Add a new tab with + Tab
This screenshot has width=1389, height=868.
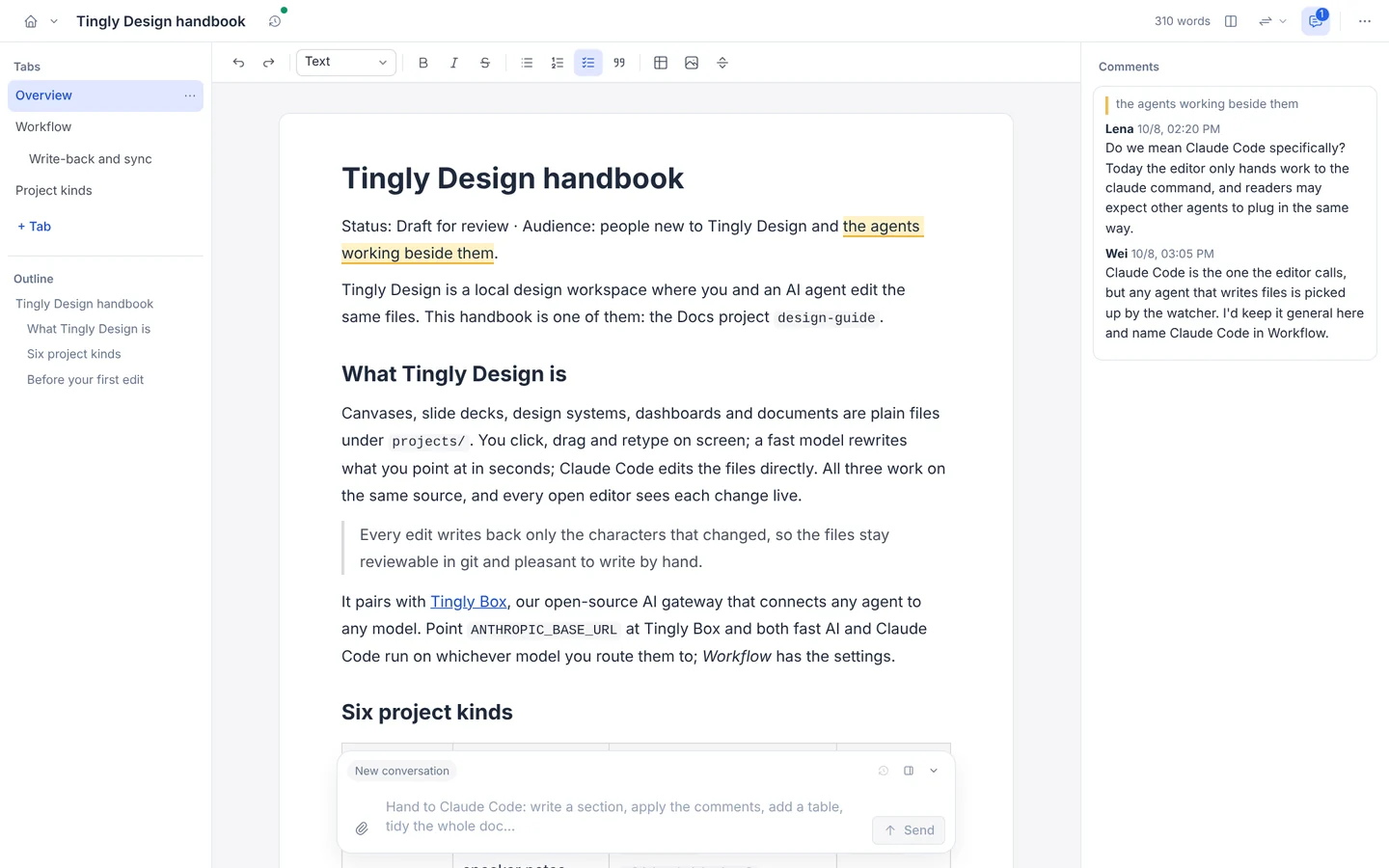[35, 227]
